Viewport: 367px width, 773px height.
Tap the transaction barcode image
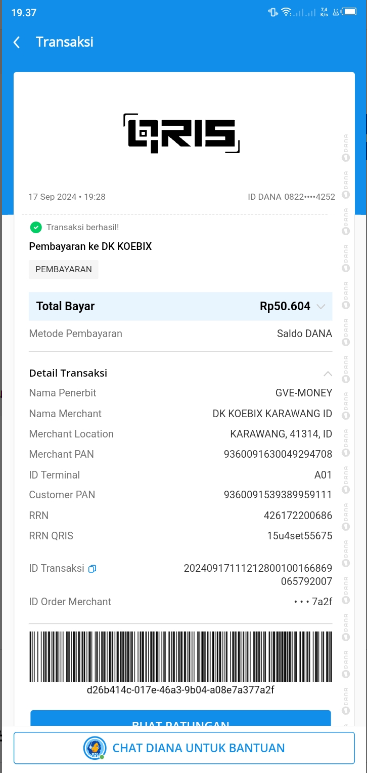[181, 657]
